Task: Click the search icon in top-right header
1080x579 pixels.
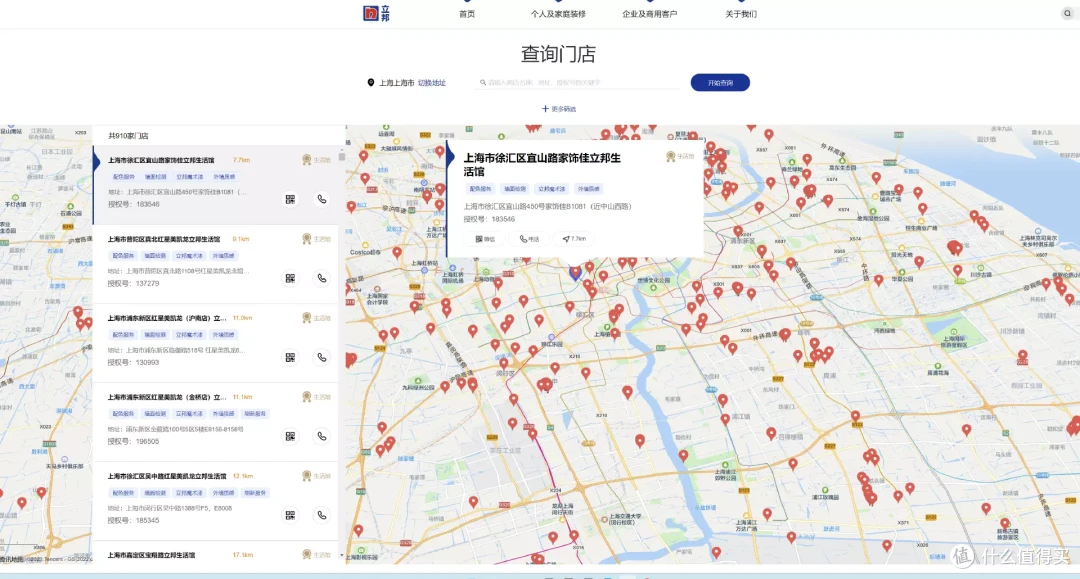Action: click(1067, 13)
